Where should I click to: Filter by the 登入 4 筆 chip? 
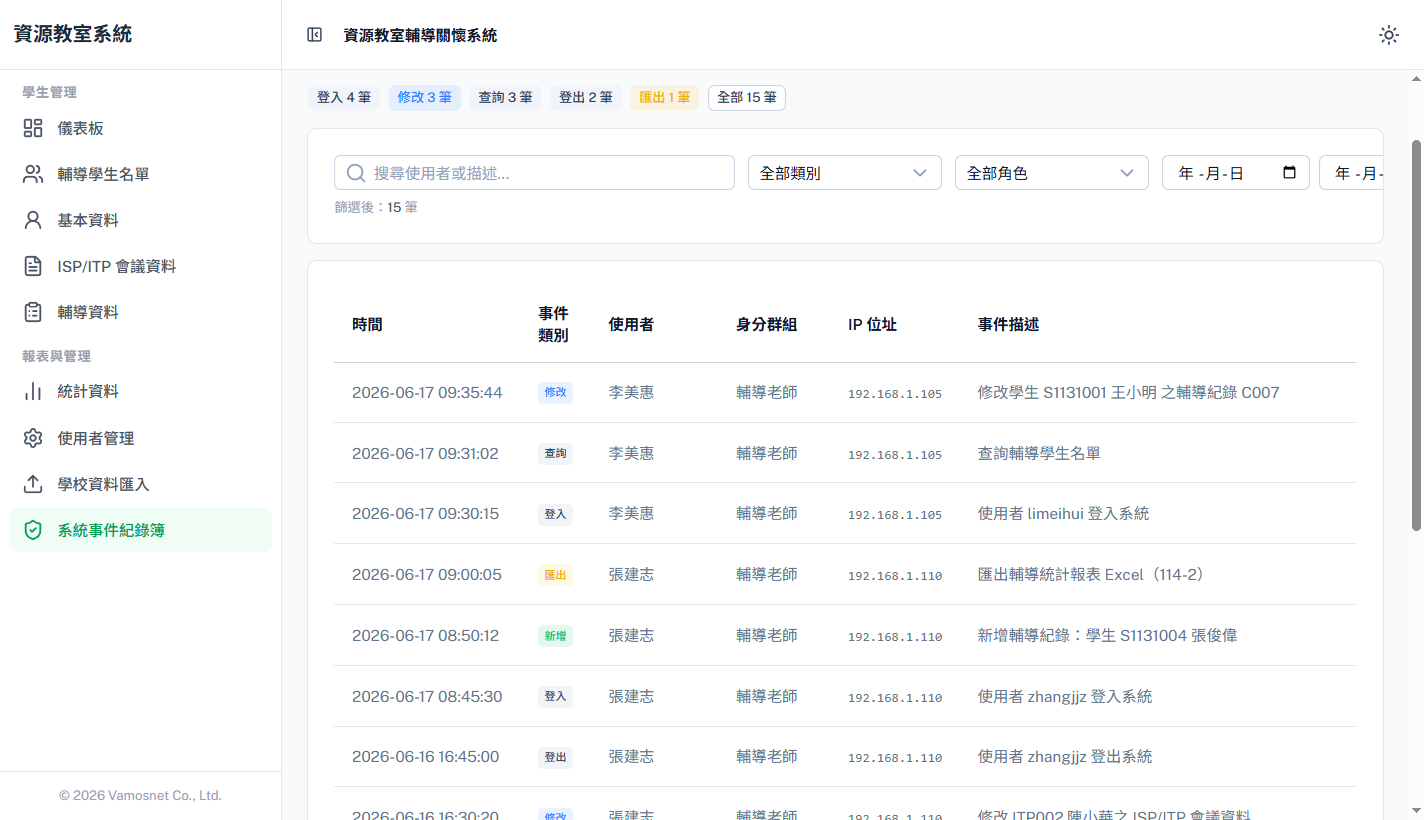click(x=344, y=98)
